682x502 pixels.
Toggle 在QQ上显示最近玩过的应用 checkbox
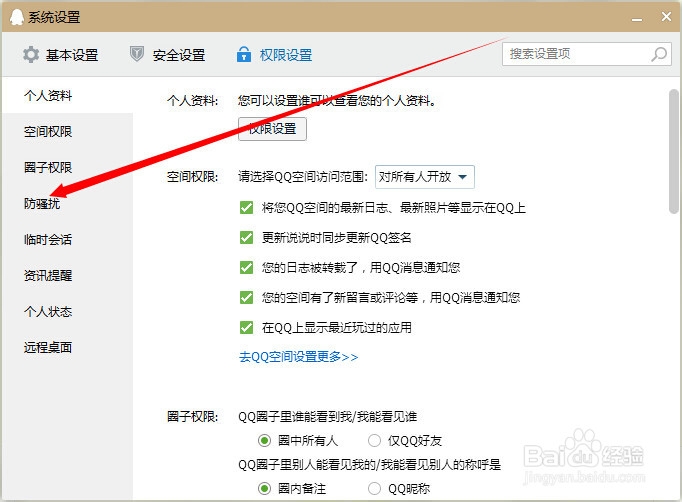pyautogui.click(x=246, y=327)
